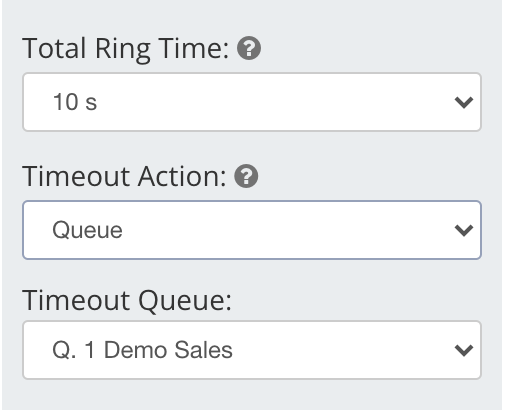Click the chevron arrow on Q. 1 Demo Sales
Viewport: 508px width, 410px height.
[464, 350]
